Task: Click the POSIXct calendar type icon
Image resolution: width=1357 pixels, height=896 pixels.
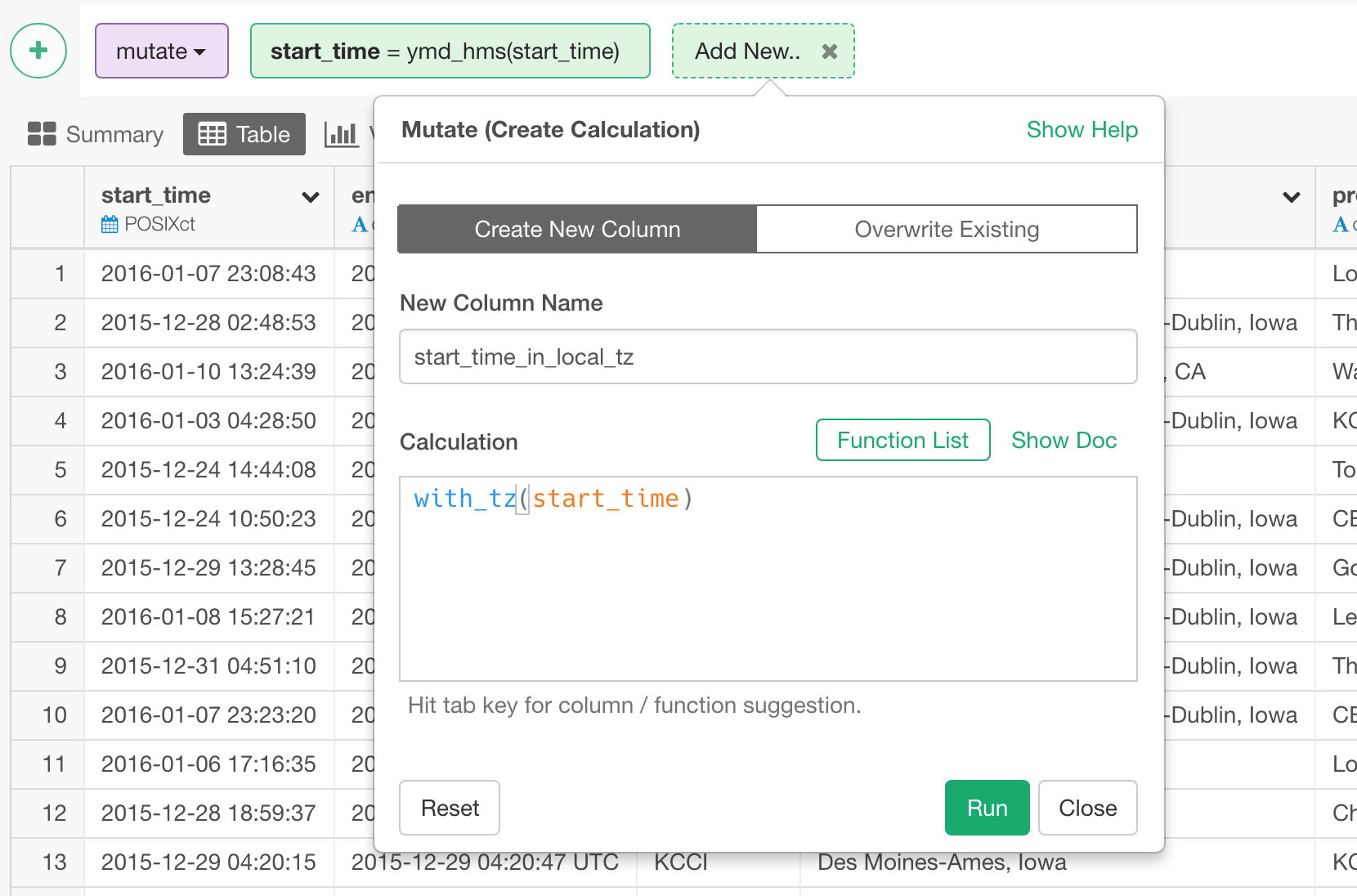Action: tap(110, 224)
